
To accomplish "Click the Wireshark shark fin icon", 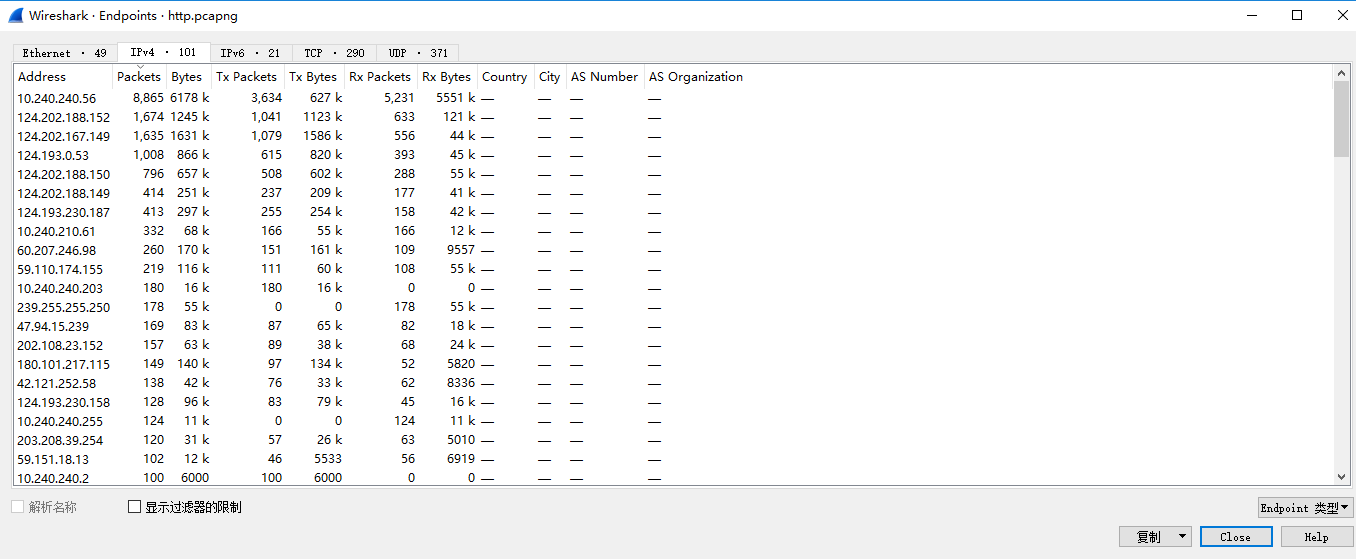I will (15, 16).
